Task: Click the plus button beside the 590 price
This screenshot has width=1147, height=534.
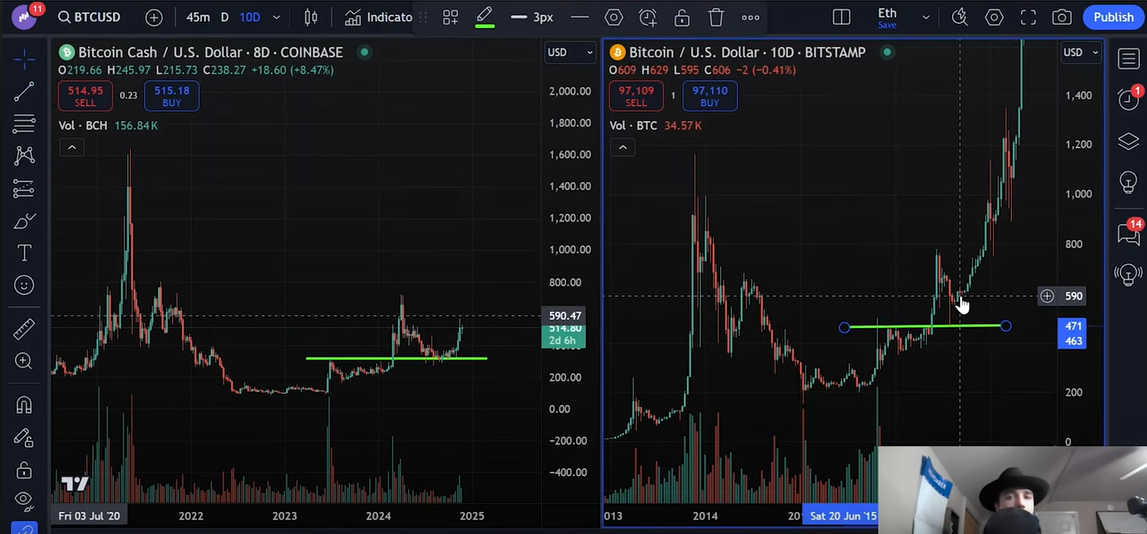Action: pos(1047,296)
